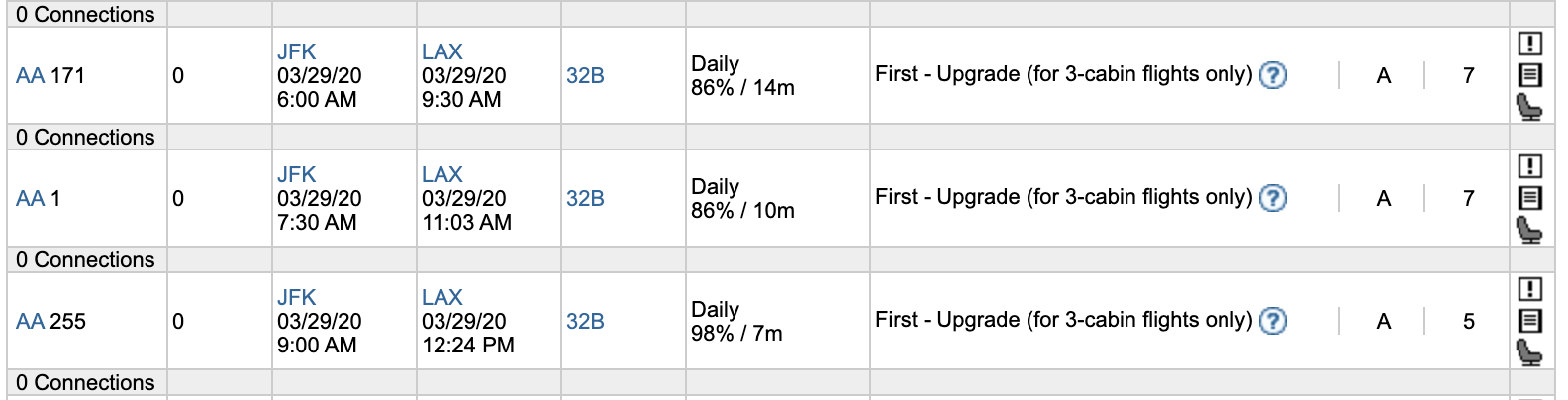Click help icon beside AA 171 upgrade class
Screen dimensions: 1568x400
1273,75
